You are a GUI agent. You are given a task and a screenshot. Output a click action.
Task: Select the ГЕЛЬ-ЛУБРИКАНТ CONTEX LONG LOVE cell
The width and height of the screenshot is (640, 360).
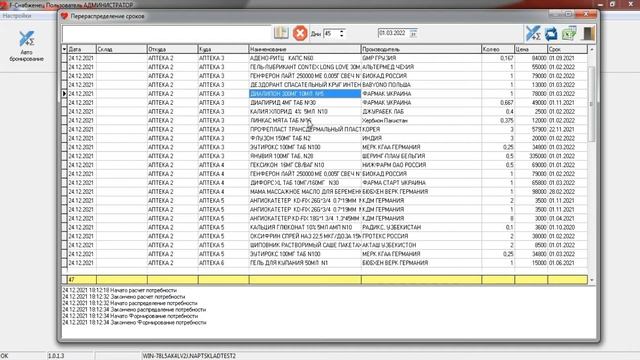pos(305,67)
